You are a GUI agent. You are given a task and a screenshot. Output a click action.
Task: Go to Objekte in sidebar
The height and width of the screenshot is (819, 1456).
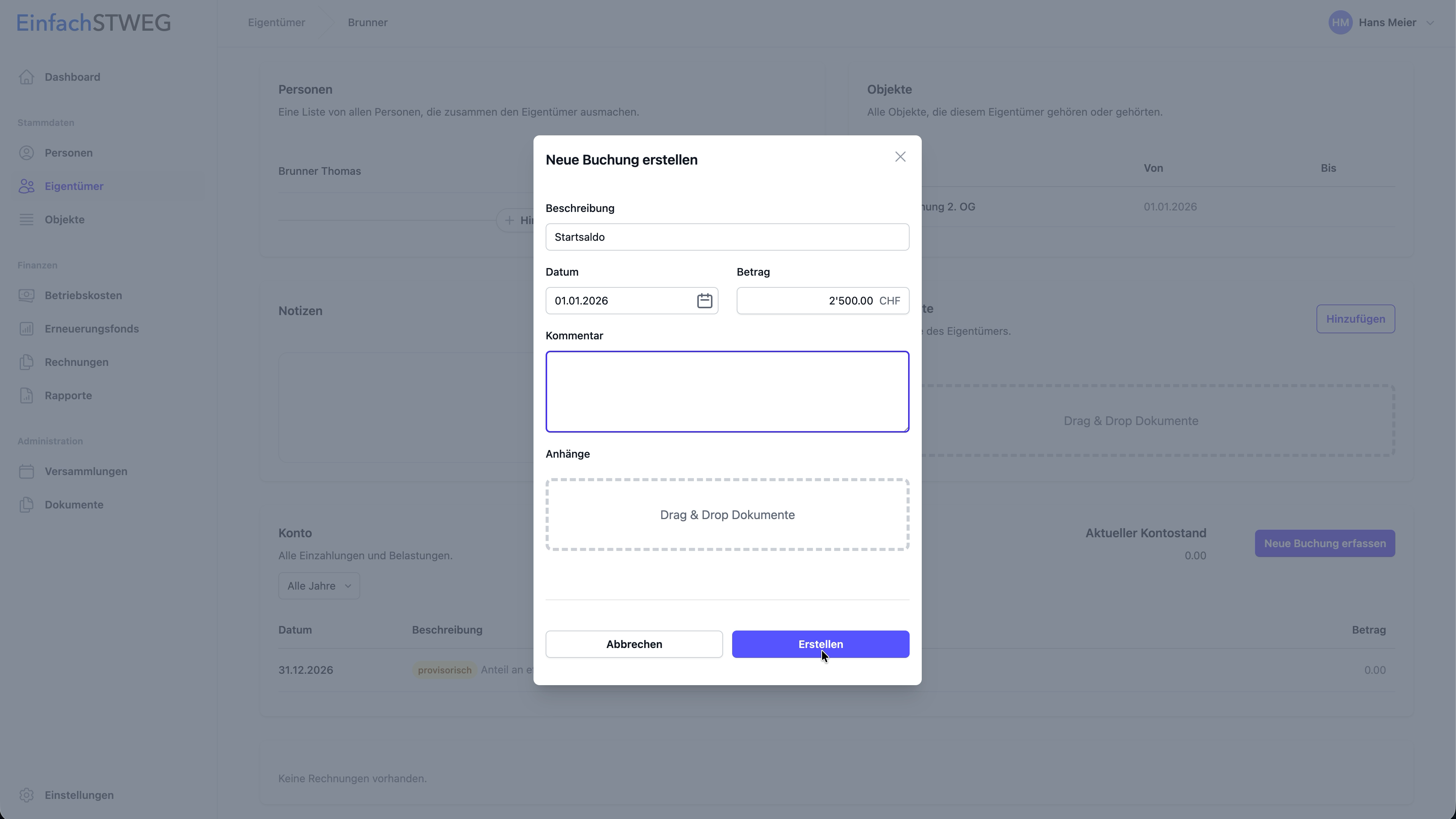pyautogui.click(x=64, y=219)
